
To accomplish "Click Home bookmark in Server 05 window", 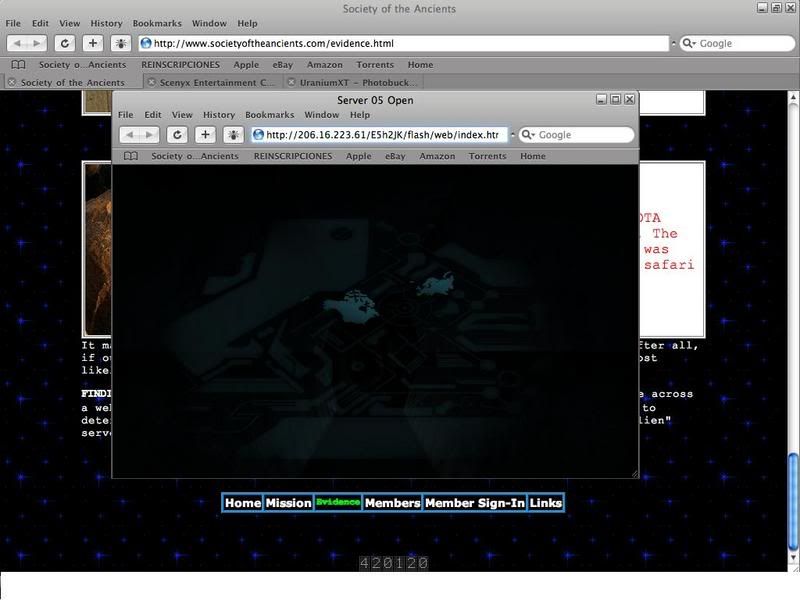I will coord(533,156).
